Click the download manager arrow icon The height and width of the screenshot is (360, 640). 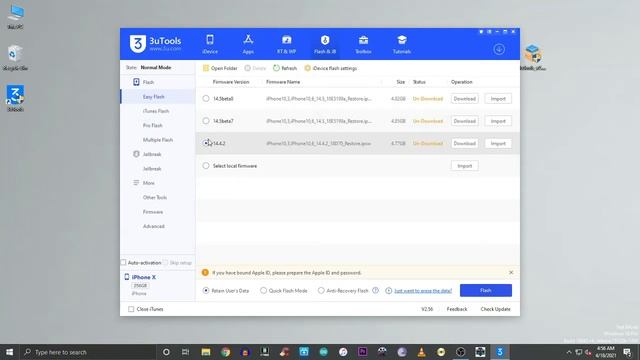[x=499, y=49]
